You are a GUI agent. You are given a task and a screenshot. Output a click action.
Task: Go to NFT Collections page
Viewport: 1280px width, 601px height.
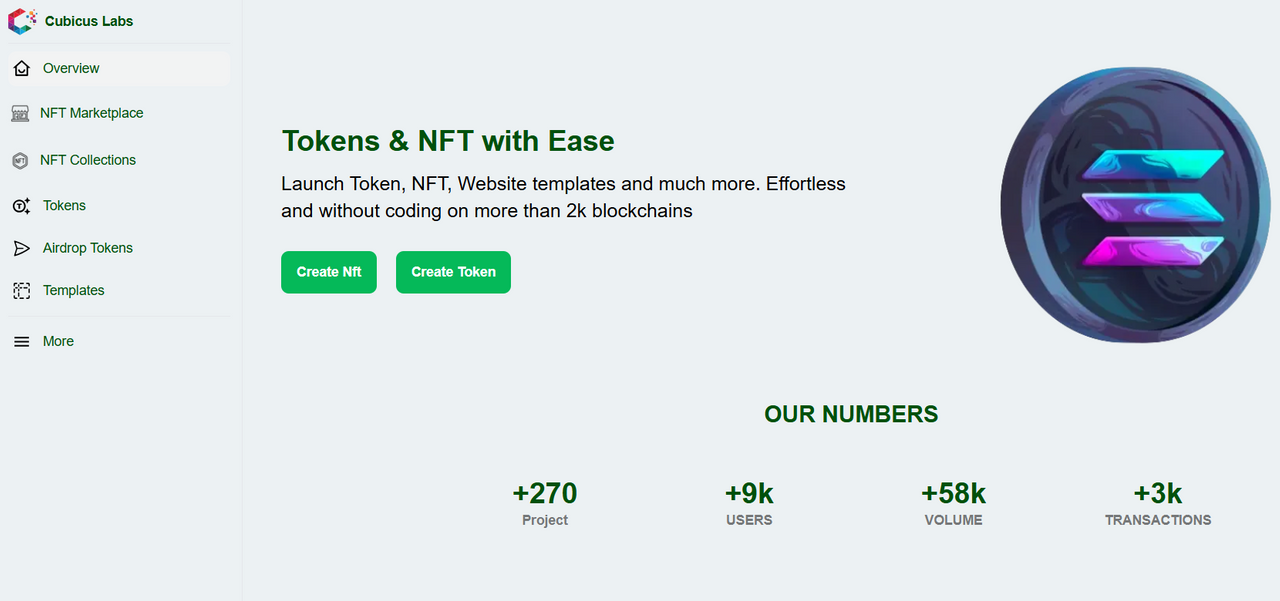point(118,160)
